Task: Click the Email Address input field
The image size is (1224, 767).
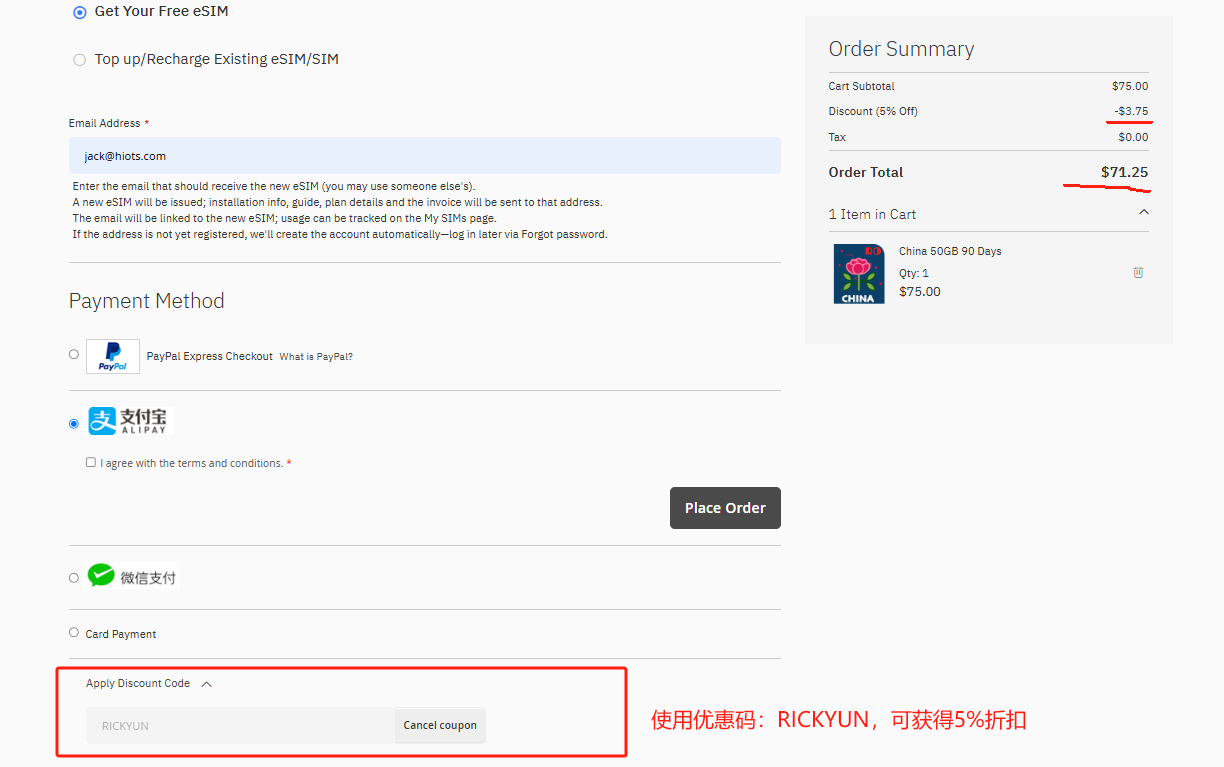Action: (x=424, y=156)
